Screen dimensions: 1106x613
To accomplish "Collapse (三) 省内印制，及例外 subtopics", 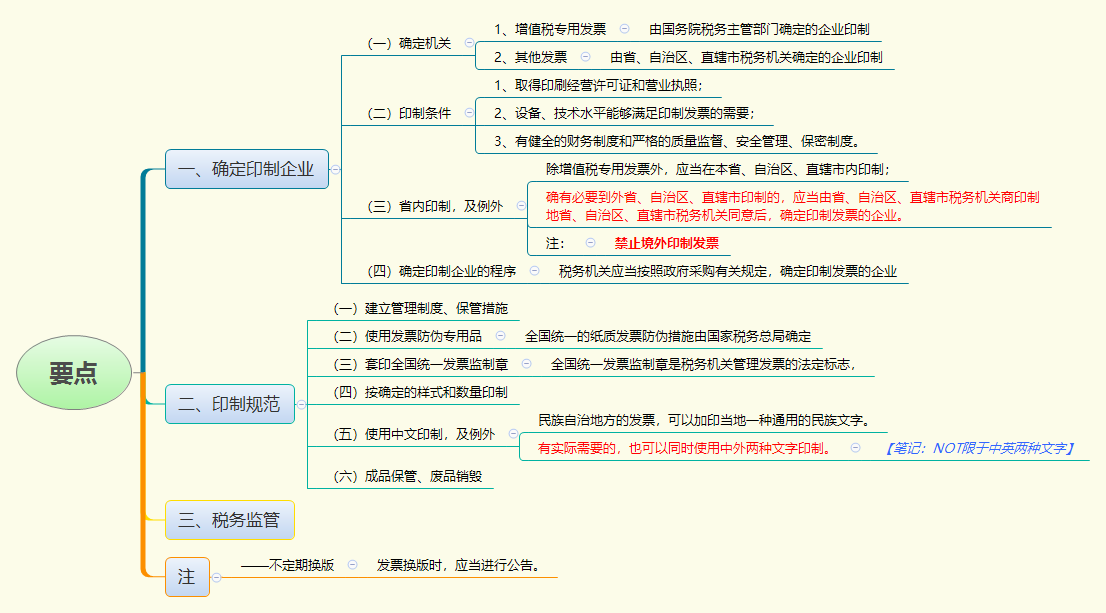I will (521, 206).
